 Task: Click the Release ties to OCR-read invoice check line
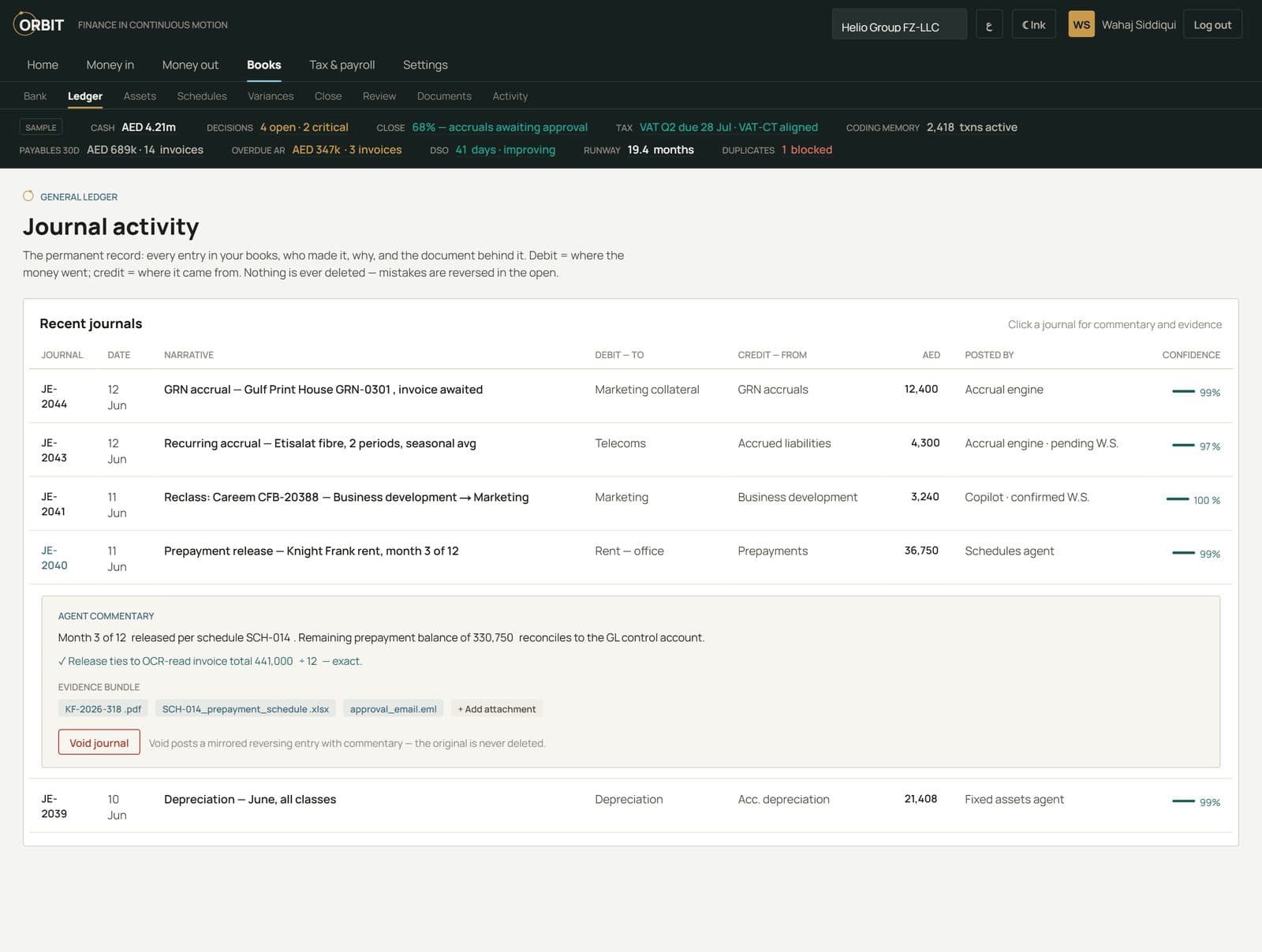coord(210,661)
